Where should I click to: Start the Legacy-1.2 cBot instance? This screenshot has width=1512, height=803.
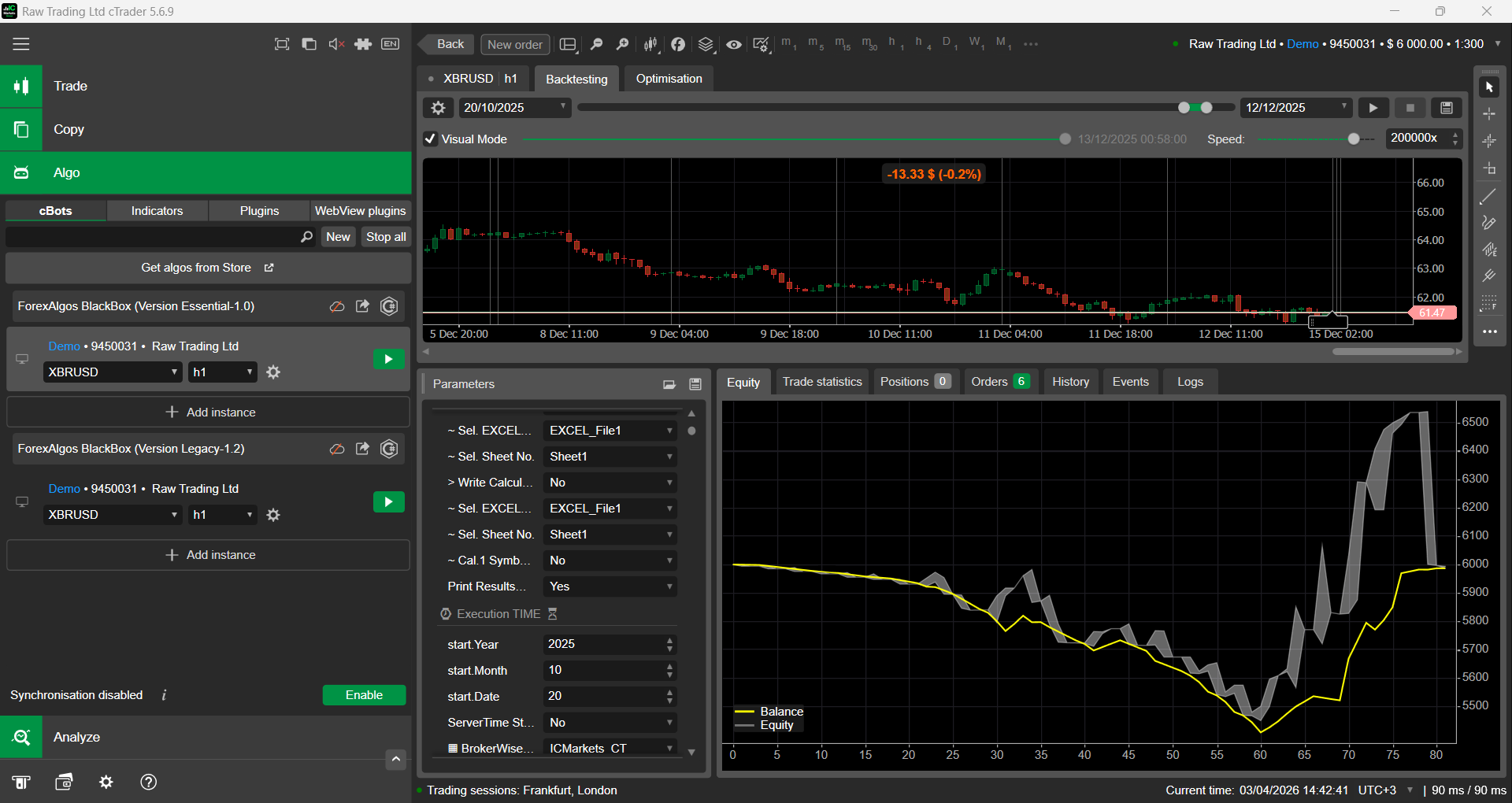pos(388,502)
